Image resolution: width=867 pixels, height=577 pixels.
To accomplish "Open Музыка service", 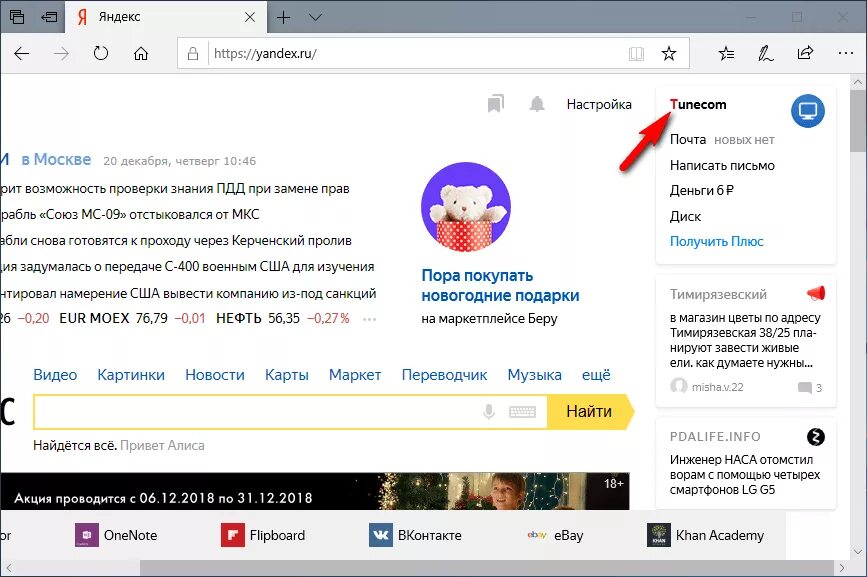I will (534, 375).
